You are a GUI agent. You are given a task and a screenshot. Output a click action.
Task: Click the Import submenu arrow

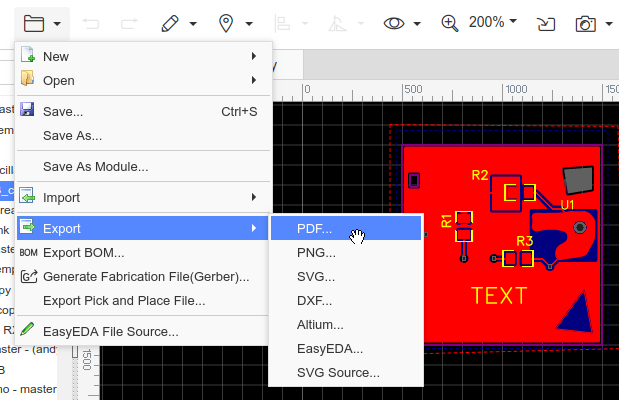(254, 197)
